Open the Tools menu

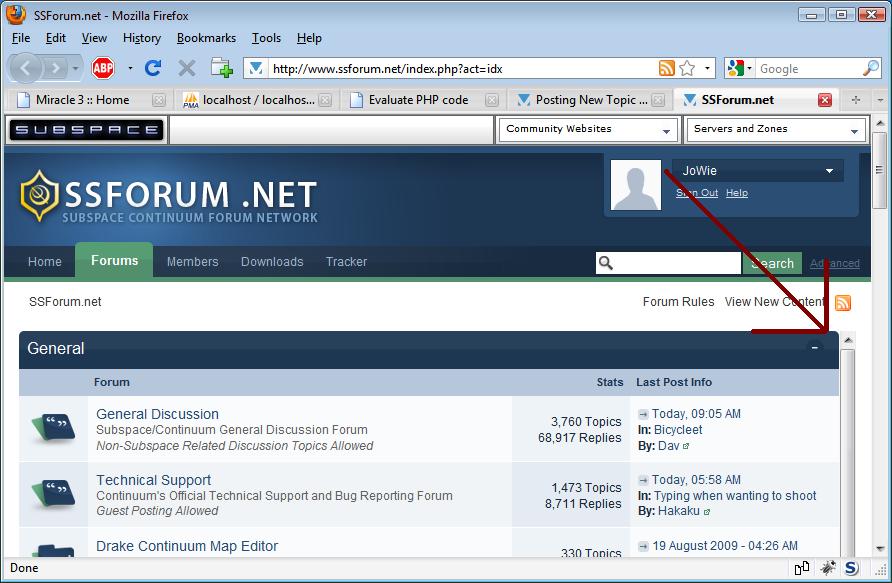pos(266,38)
